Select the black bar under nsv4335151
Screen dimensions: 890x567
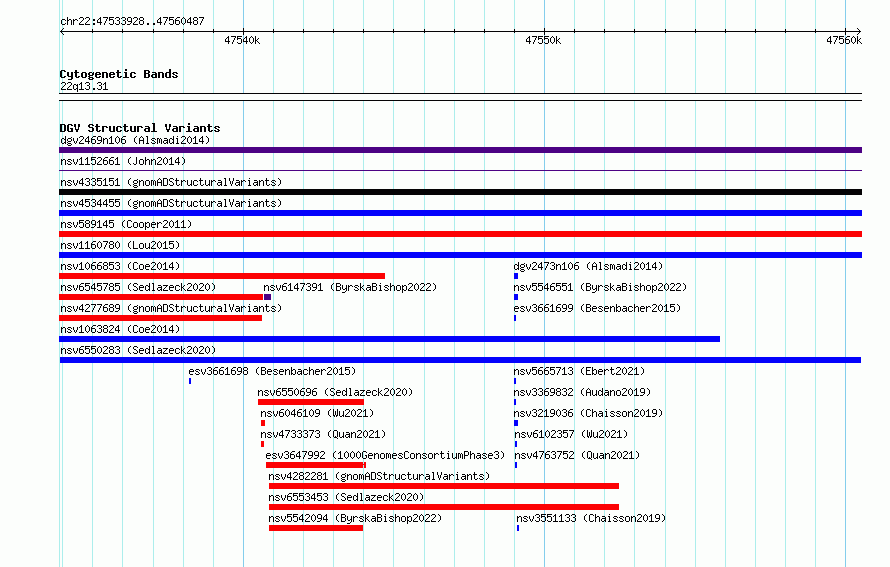[x=460, y=192]
